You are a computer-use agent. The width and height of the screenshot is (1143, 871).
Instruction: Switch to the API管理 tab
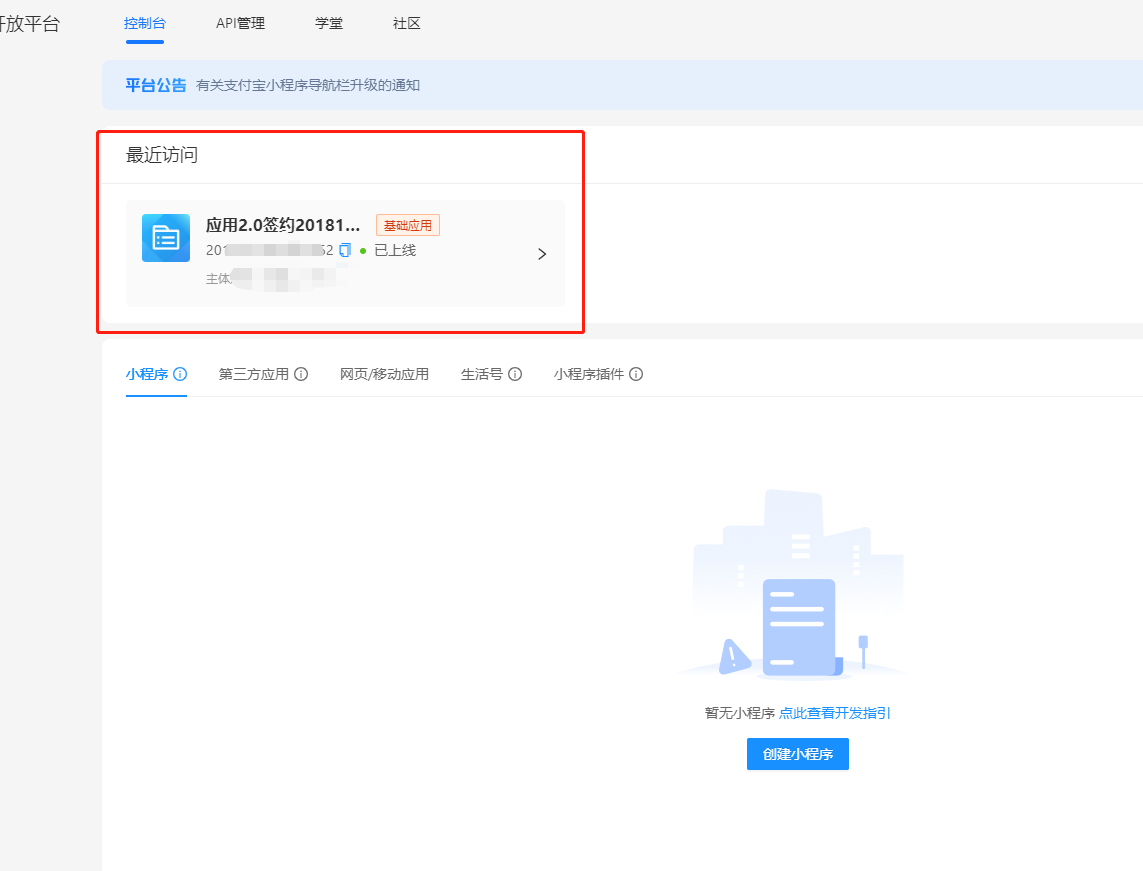240,23
